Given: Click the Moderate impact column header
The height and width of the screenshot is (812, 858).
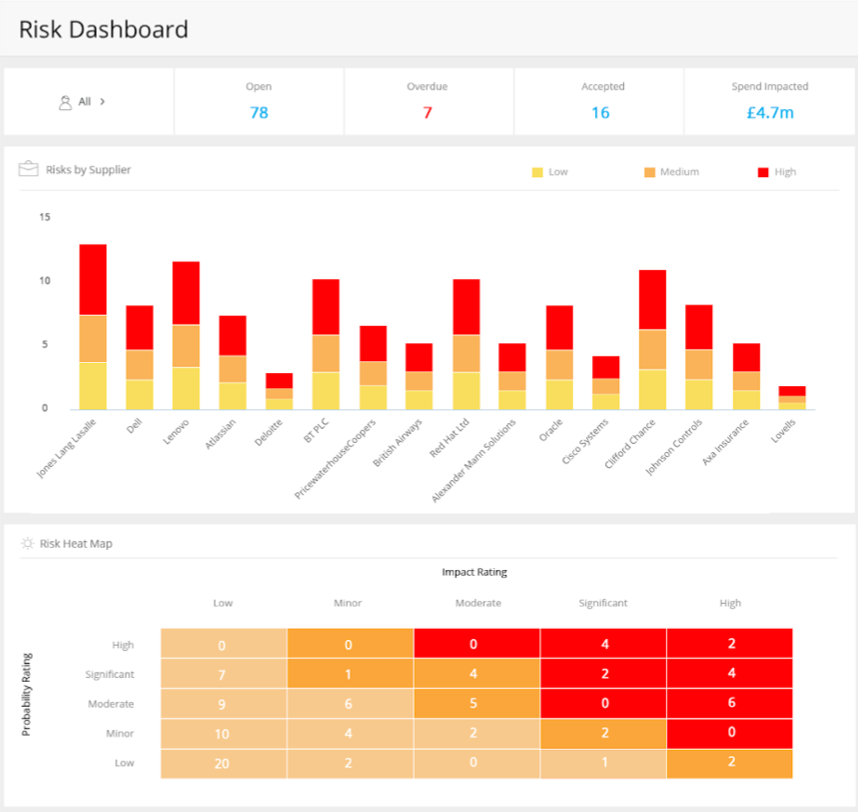Looking at the screenshot, I should tap(477, 603).
